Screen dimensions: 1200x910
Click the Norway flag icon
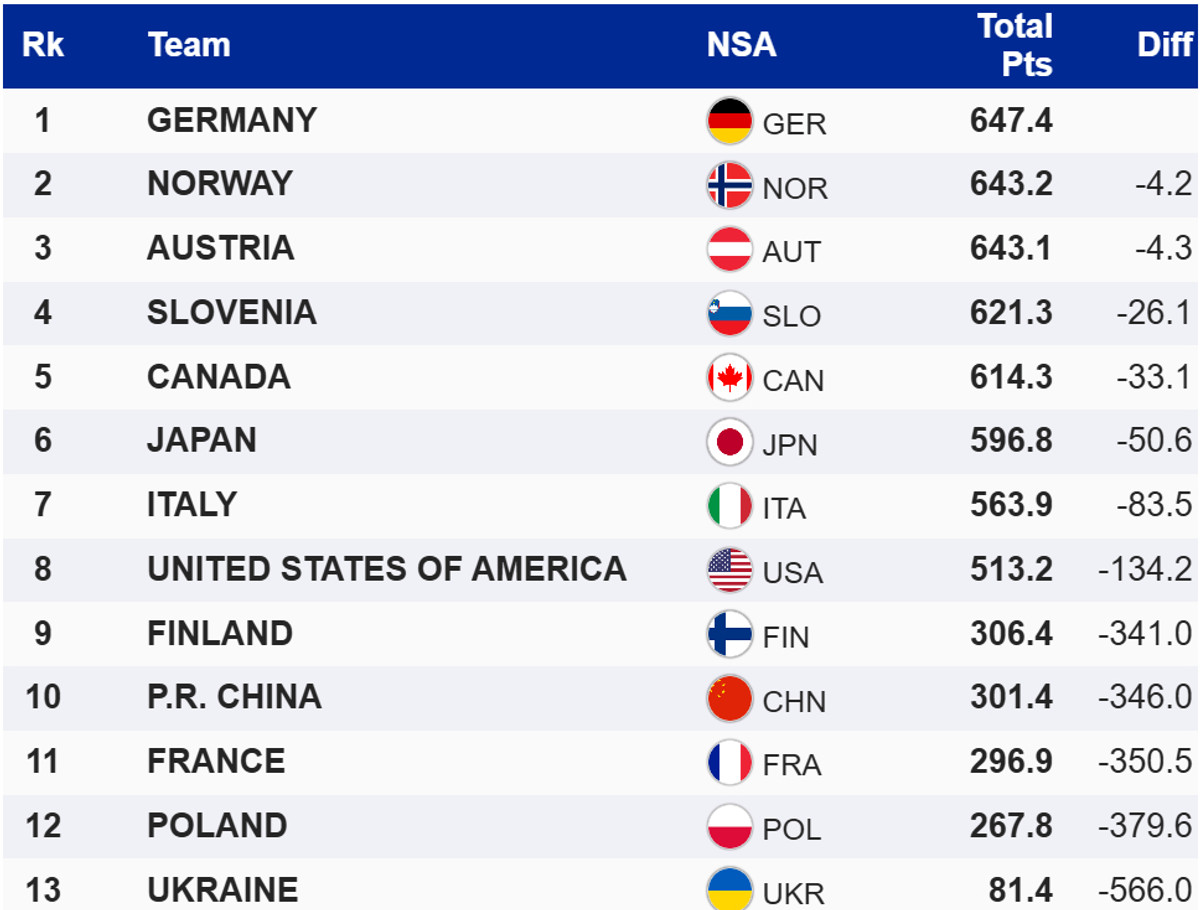coord(730,185)
